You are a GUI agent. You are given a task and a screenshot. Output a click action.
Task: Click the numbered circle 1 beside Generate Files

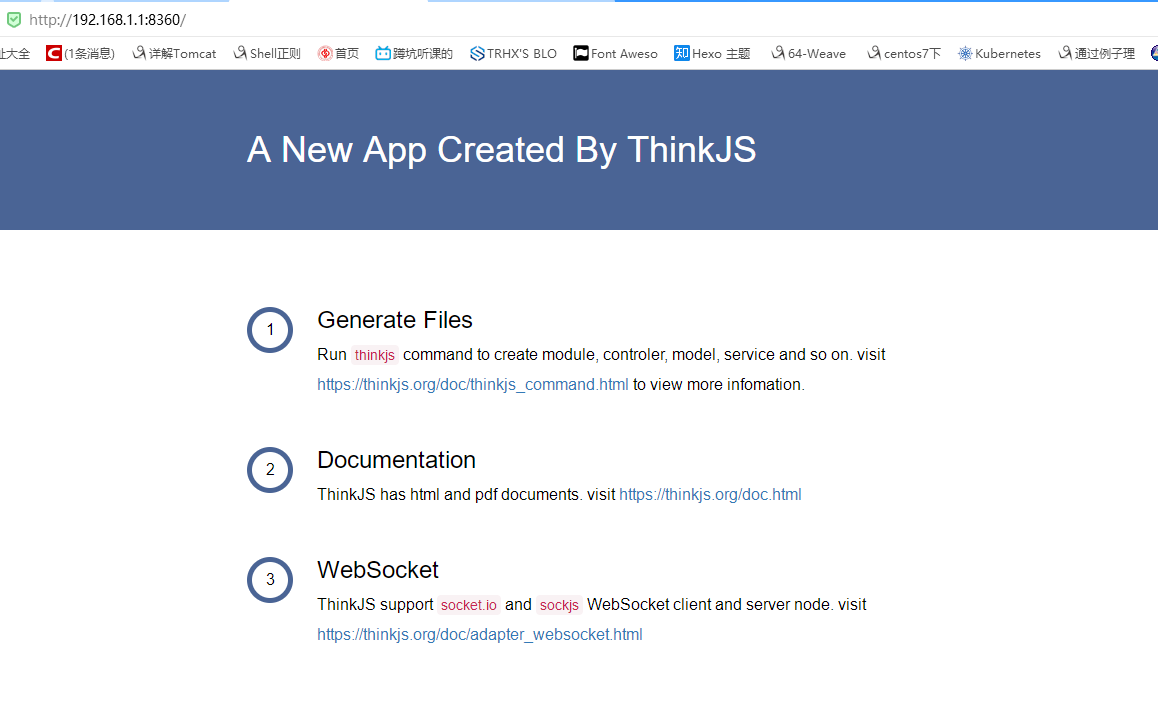[x=270, y=330]
